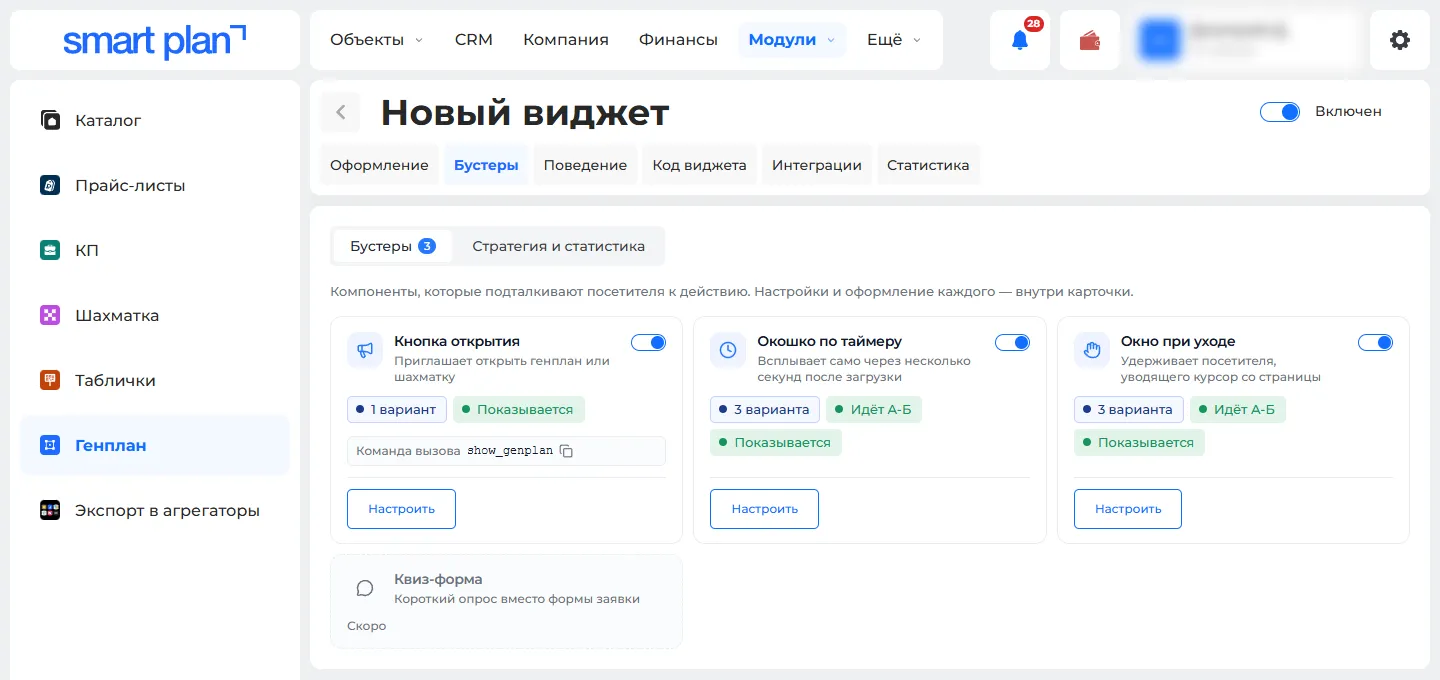Click the Кнопка открытия card title
The image size is (1440, 680).
pyautogui.click(x=457, y=341)
